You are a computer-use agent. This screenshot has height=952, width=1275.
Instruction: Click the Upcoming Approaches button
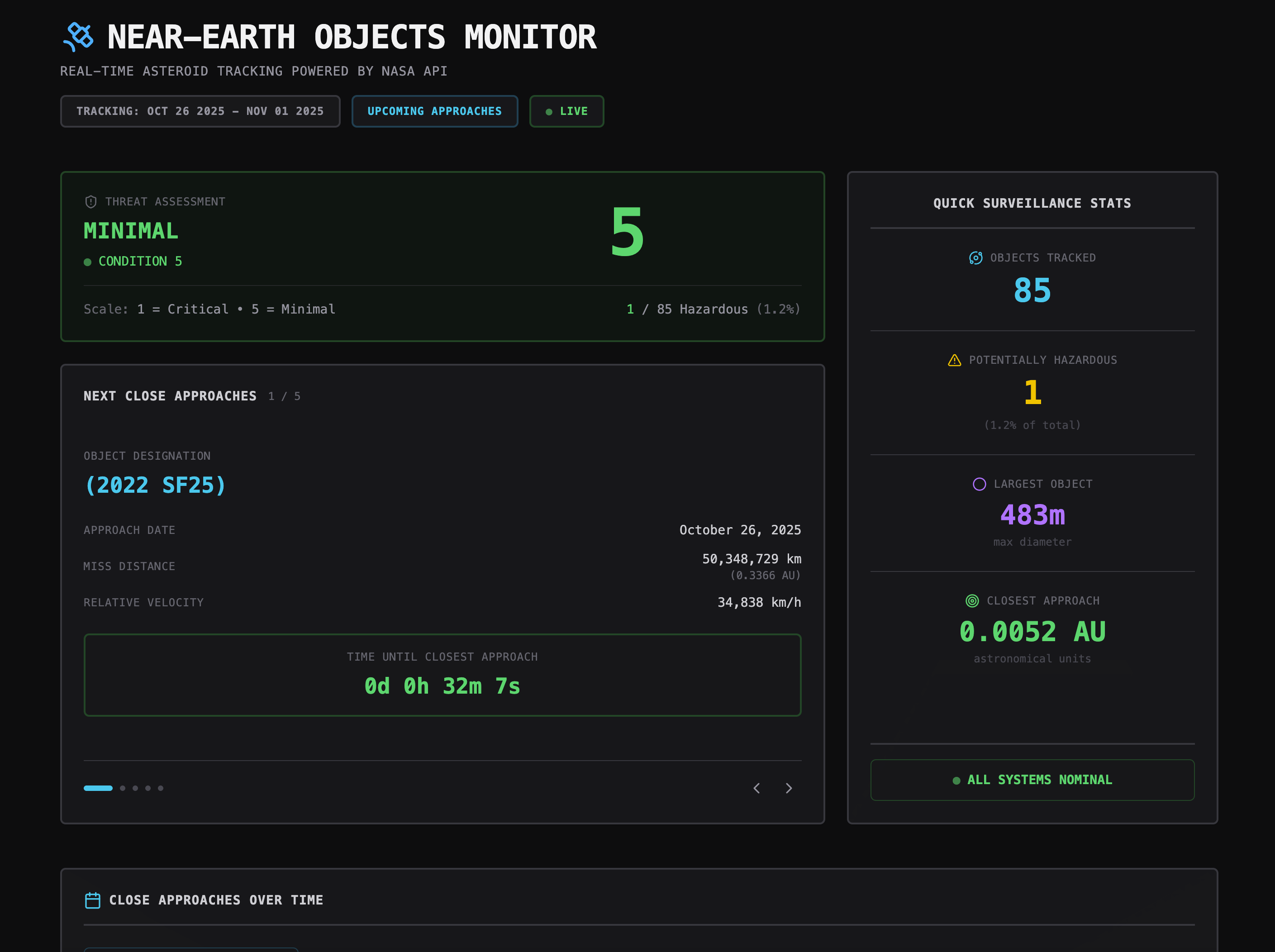coord(434,111)
